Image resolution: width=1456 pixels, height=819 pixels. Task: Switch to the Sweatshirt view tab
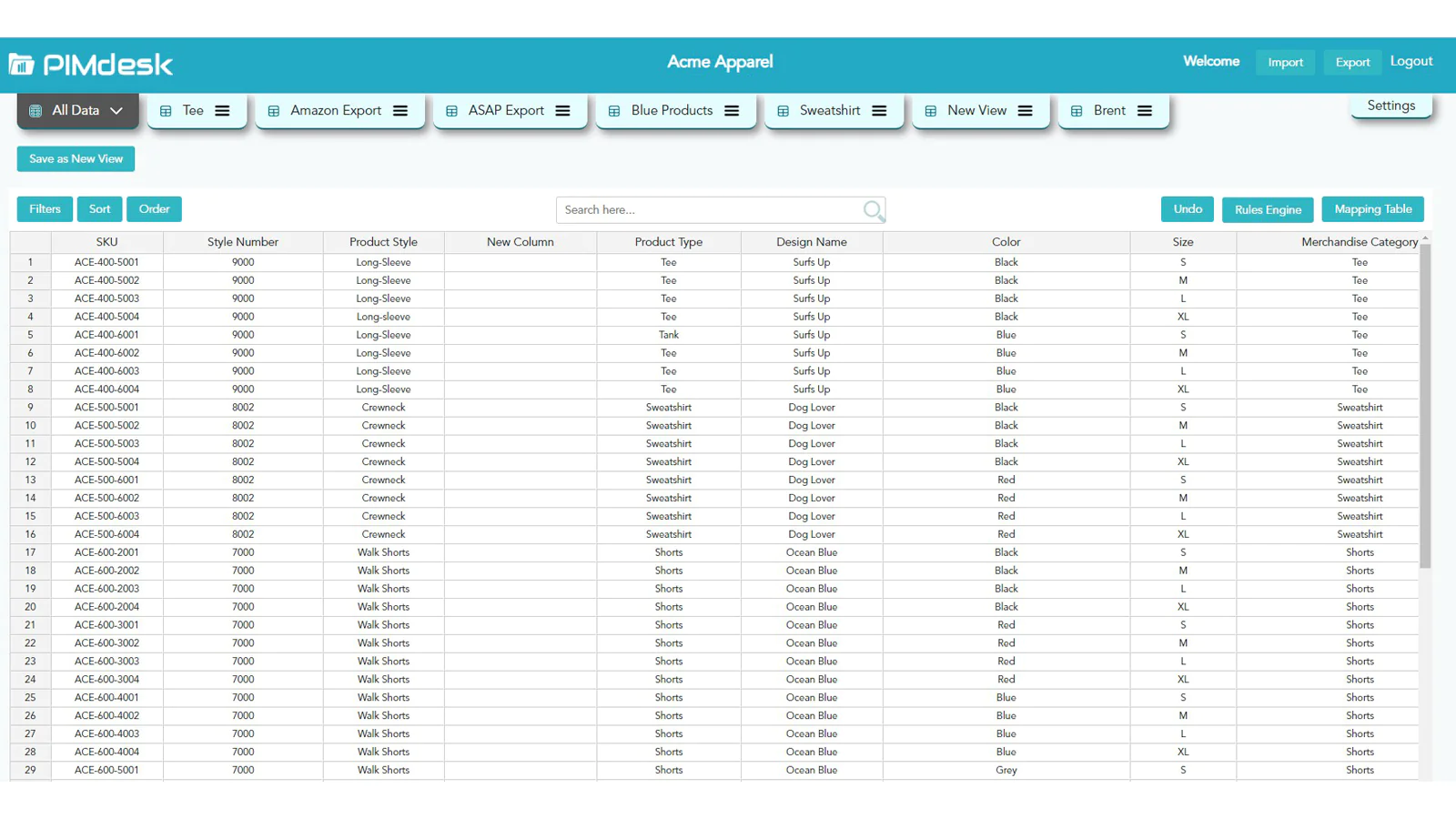pyautogui.click(x=829, y=111)
